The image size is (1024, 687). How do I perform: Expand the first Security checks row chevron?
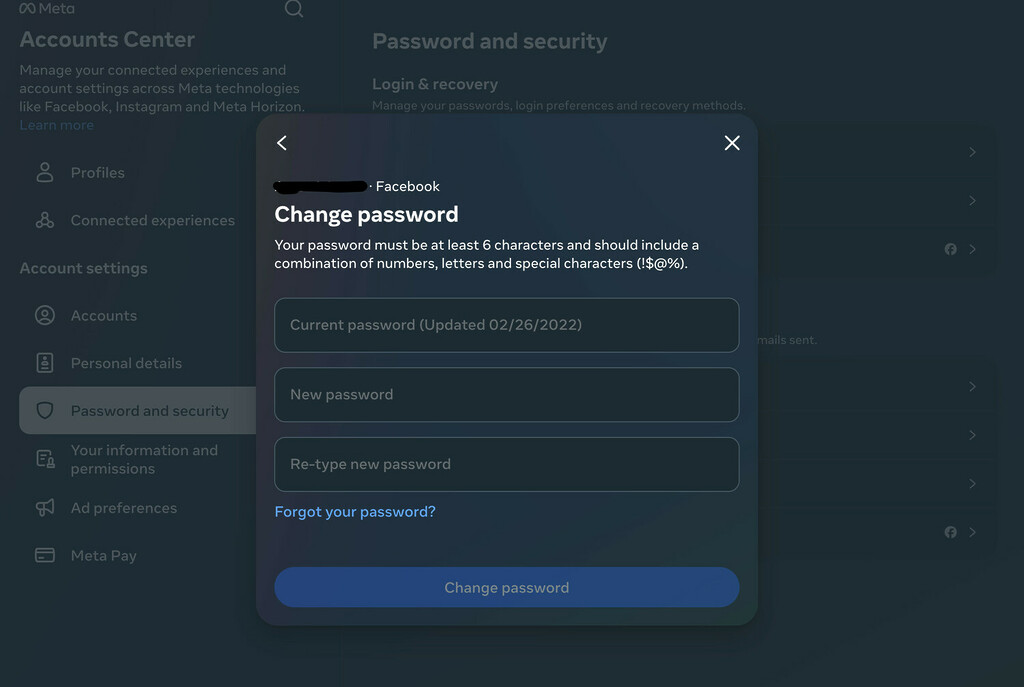[x=970, y=387]
